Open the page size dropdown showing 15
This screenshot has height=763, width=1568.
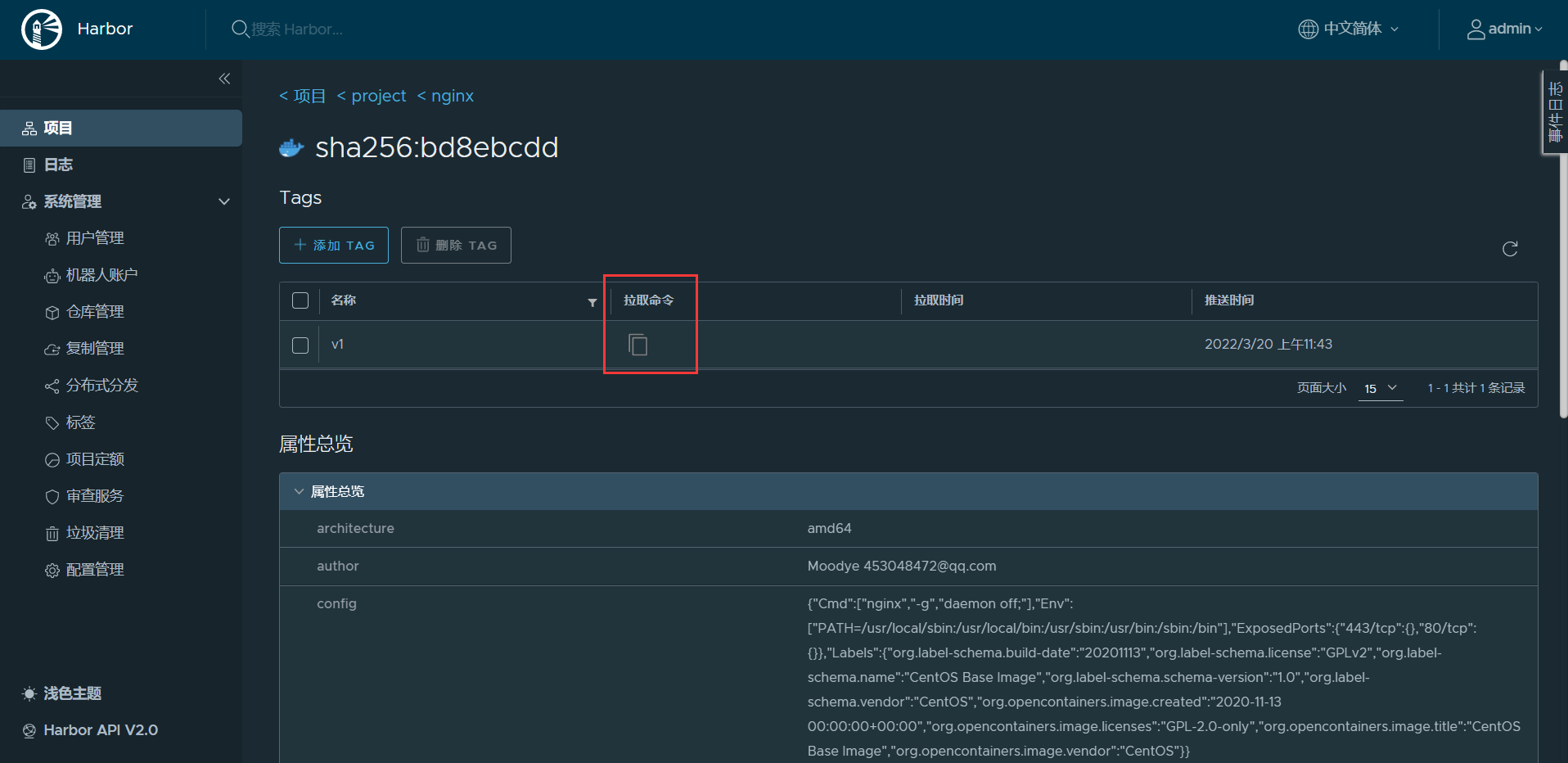1380,388
